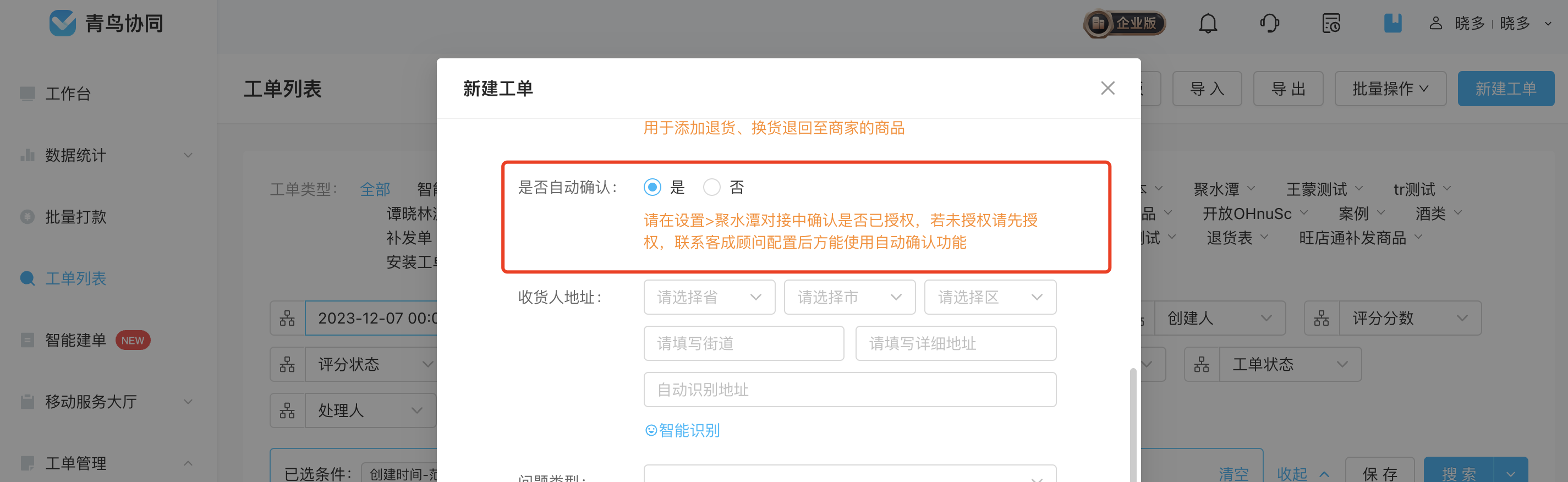Click the 清空 link
Viewport: 1568px width, 482px height.
1233,474
